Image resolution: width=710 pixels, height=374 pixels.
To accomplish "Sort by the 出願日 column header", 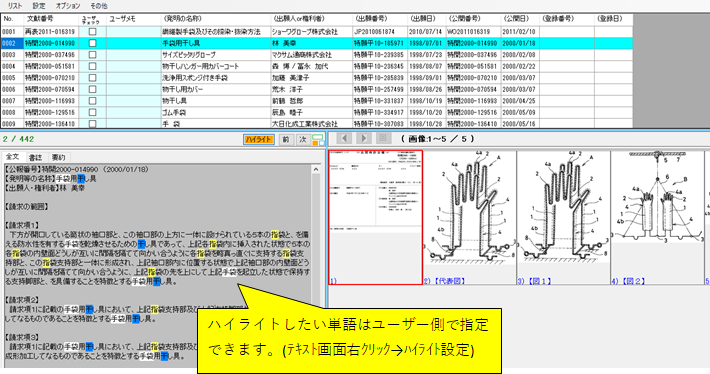I will pyautogui.click(x=423, y=19).
